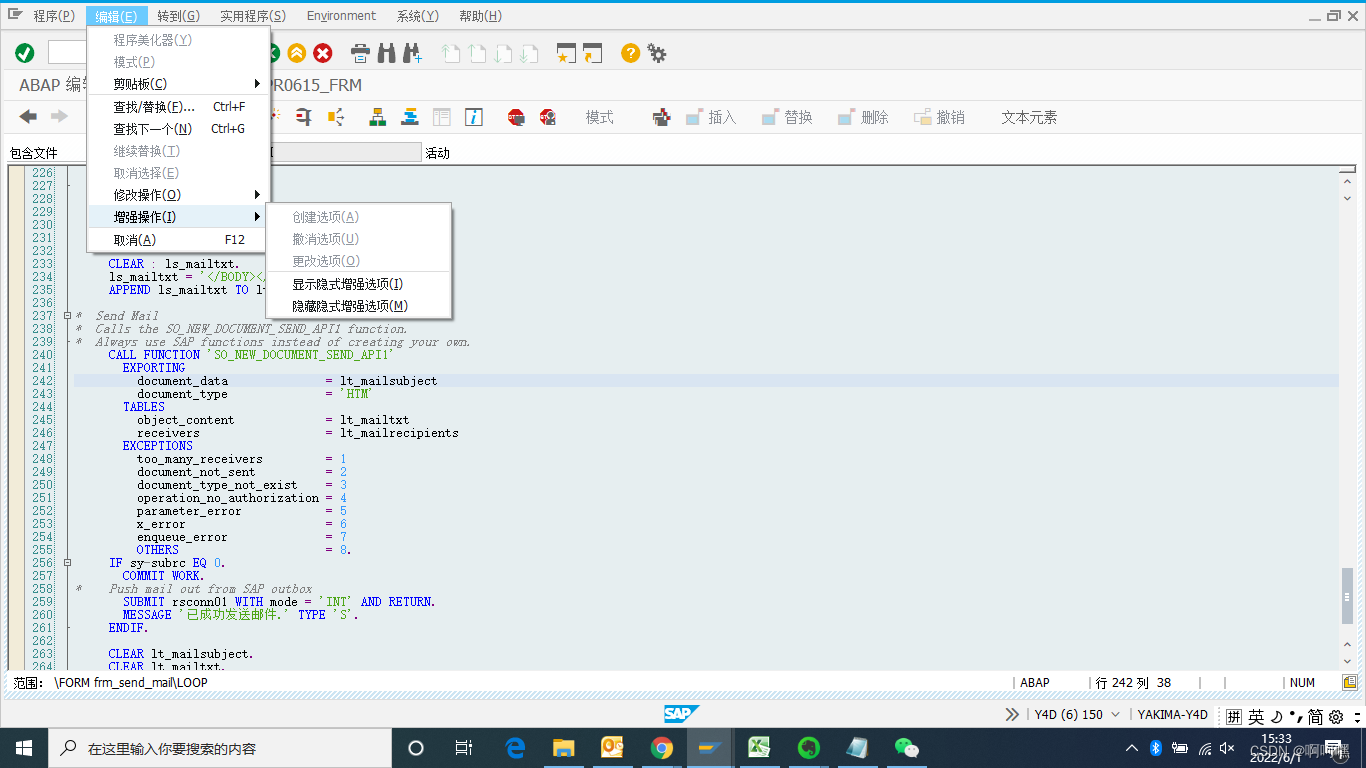The width and height of the screenshot is (1366, 768).
Task: Collapse the IF block at line 256
Action: [67, 563]
